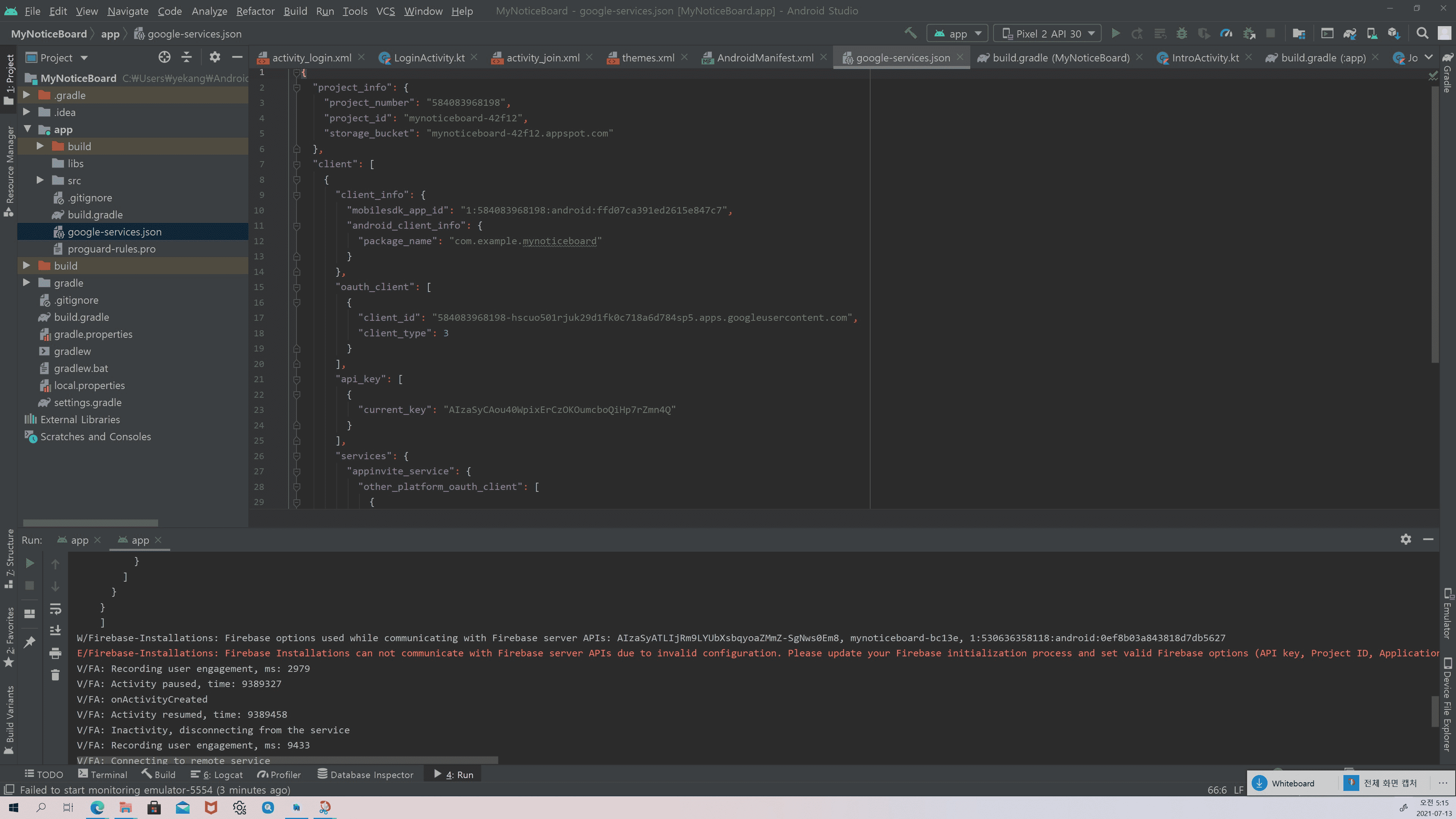This screenshot has height=819, width=1456.
Task: Toggle soft-wrap in Run console
Action: [55, 609]
